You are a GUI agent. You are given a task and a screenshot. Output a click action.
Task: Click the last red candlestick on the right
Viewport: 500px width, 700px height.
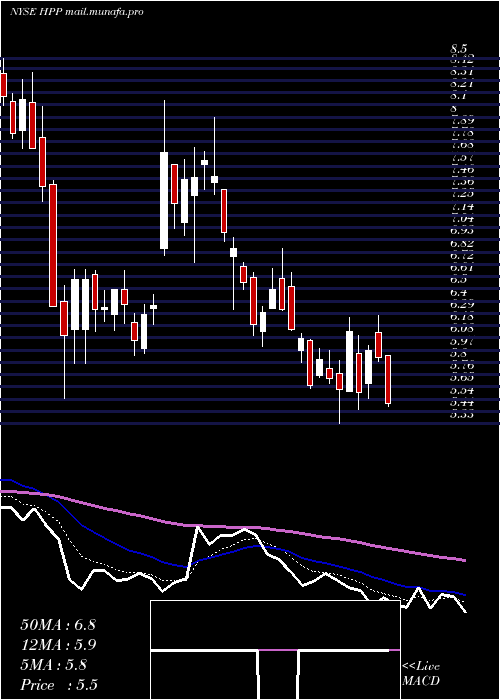tap(388, 379)
